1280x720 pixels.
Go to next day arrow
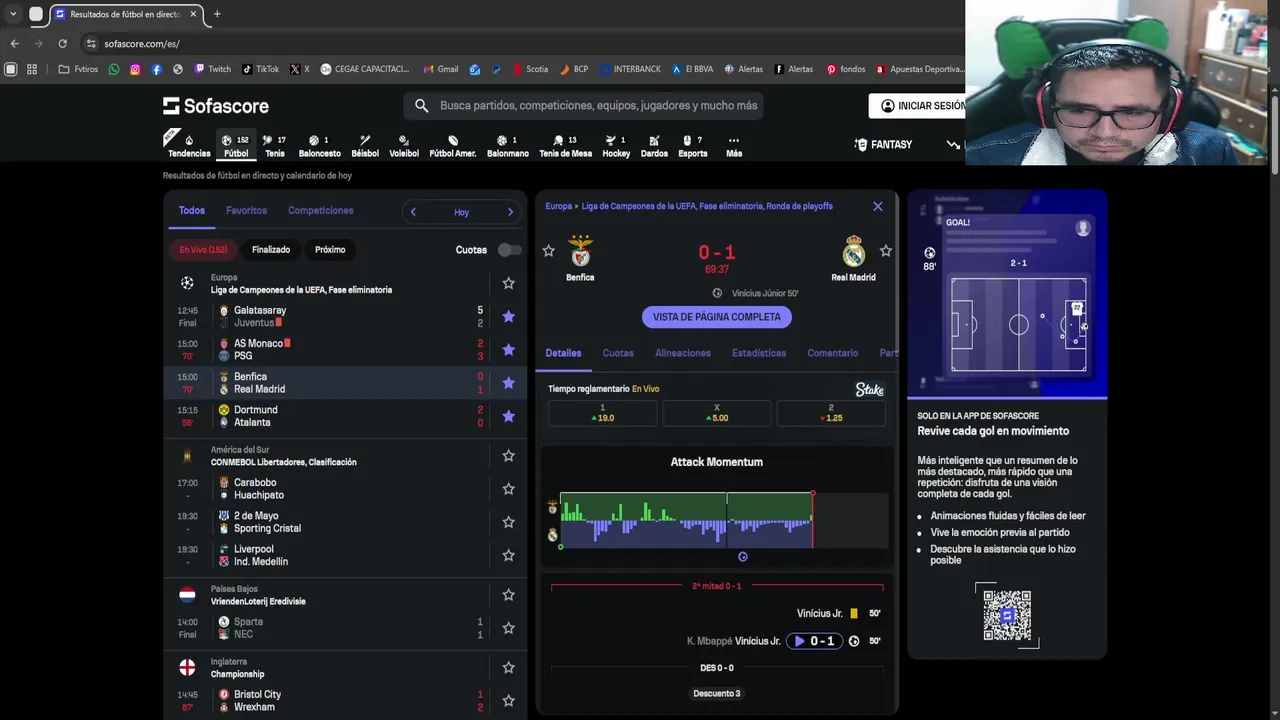tap(510, 212)
